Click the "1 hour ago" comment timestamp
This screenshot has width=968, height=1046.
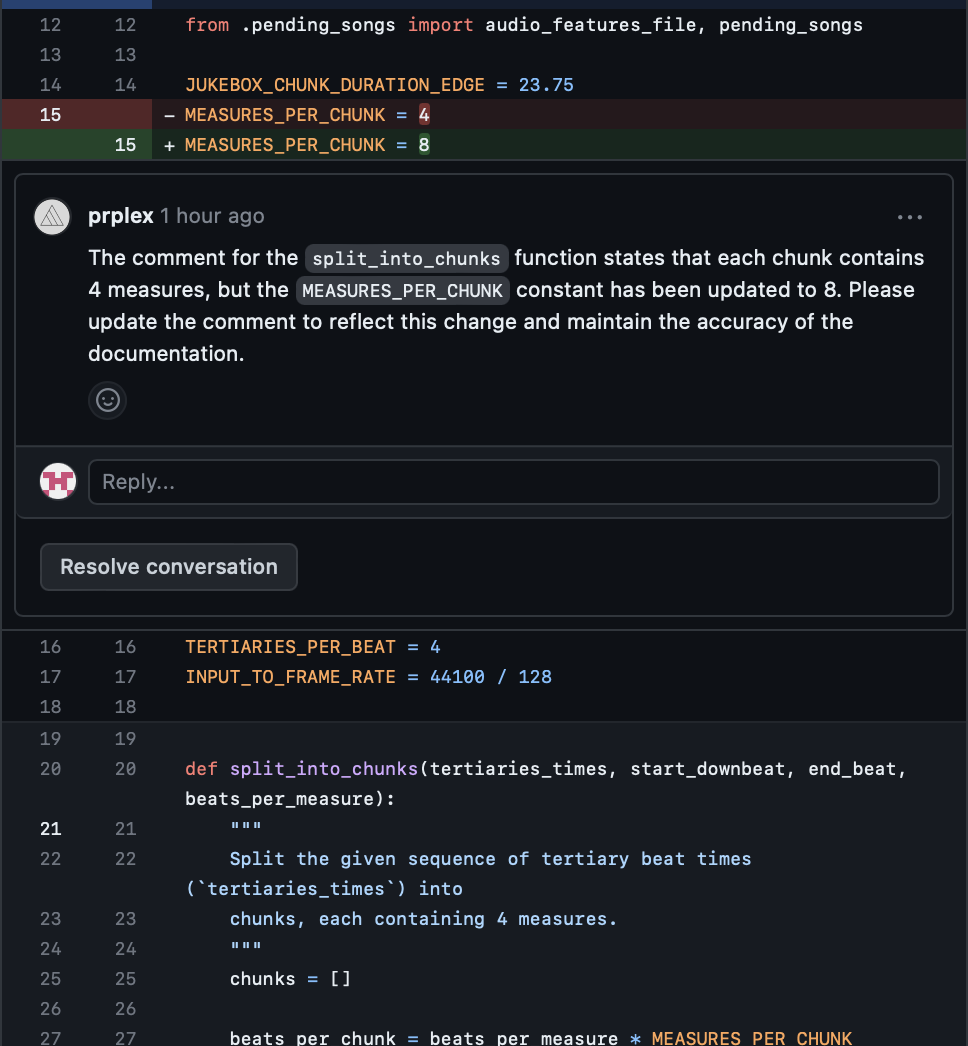(x=212, y=216)
